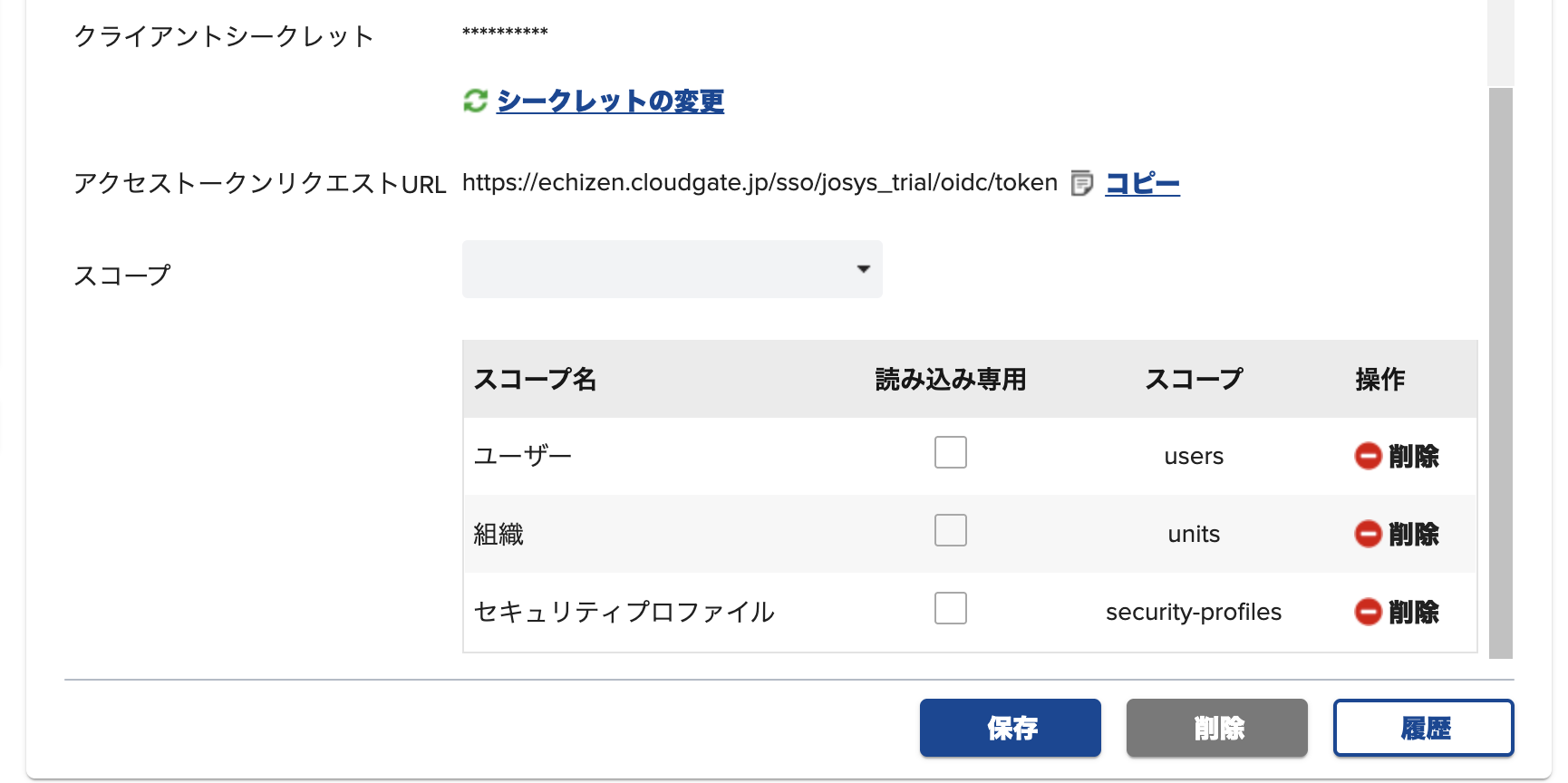Click the green refresh icon beside シークレットの変更
The height and width of the screenshot is (783, 1568).
click(x=475, y=101)
